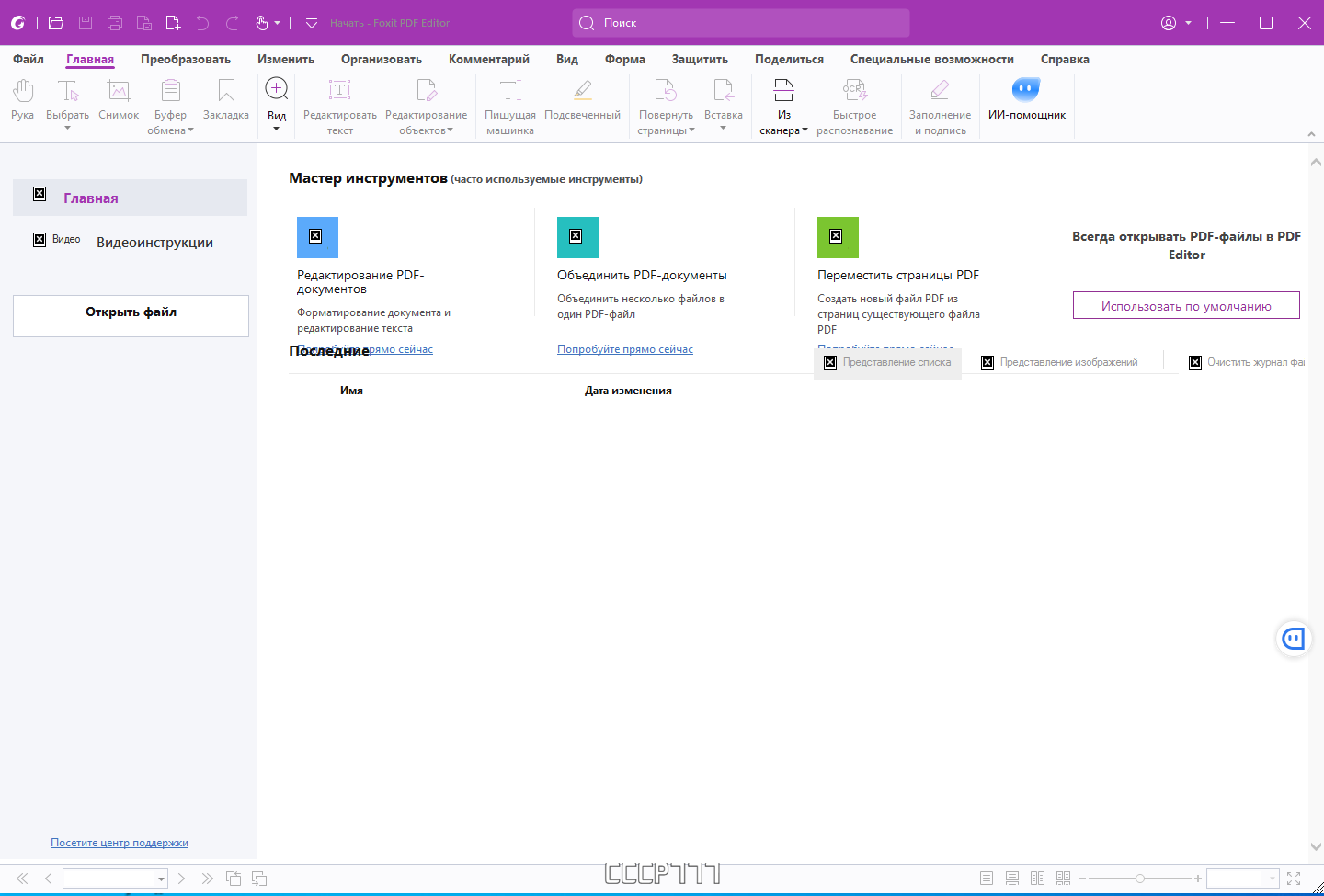1324x896 pixels.
Task: Select the Пишущая машинка typewriter tool
Action: 510,106
